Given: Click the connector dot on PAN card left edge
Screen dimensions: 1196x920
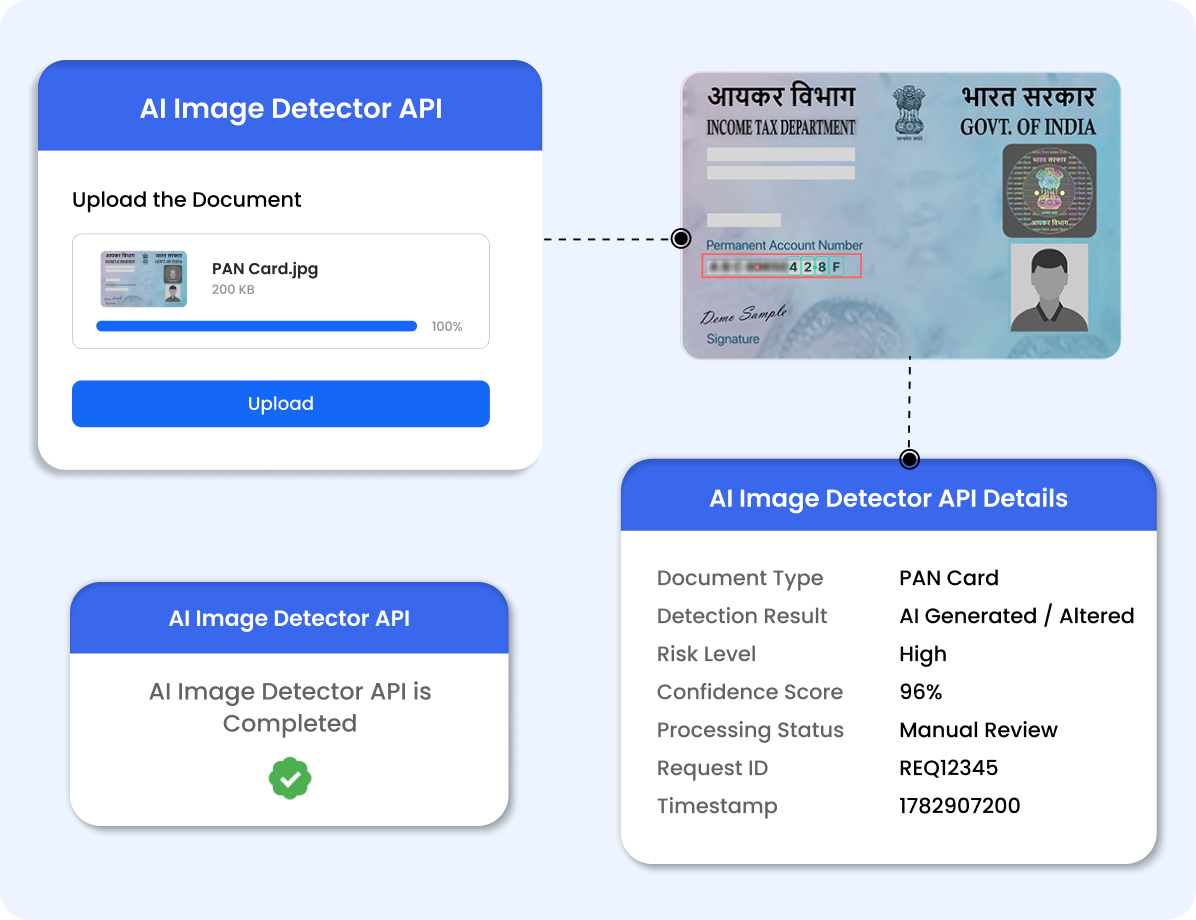Looking at the screenshot, I should point(681,239).
